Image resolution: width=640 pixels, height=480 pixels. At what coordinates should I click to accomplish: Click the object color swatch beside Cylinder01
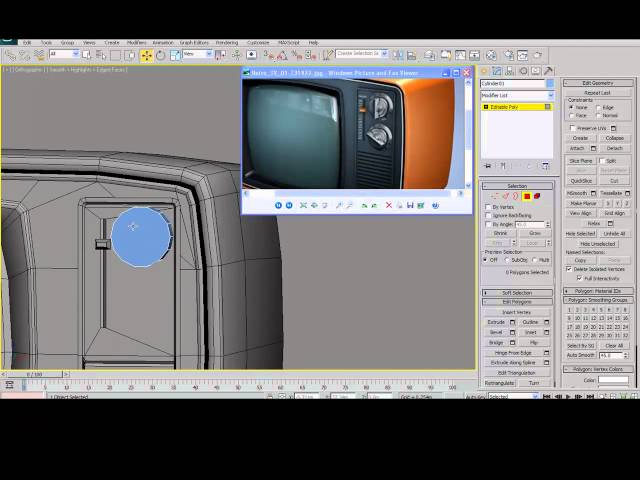point(550,84)
